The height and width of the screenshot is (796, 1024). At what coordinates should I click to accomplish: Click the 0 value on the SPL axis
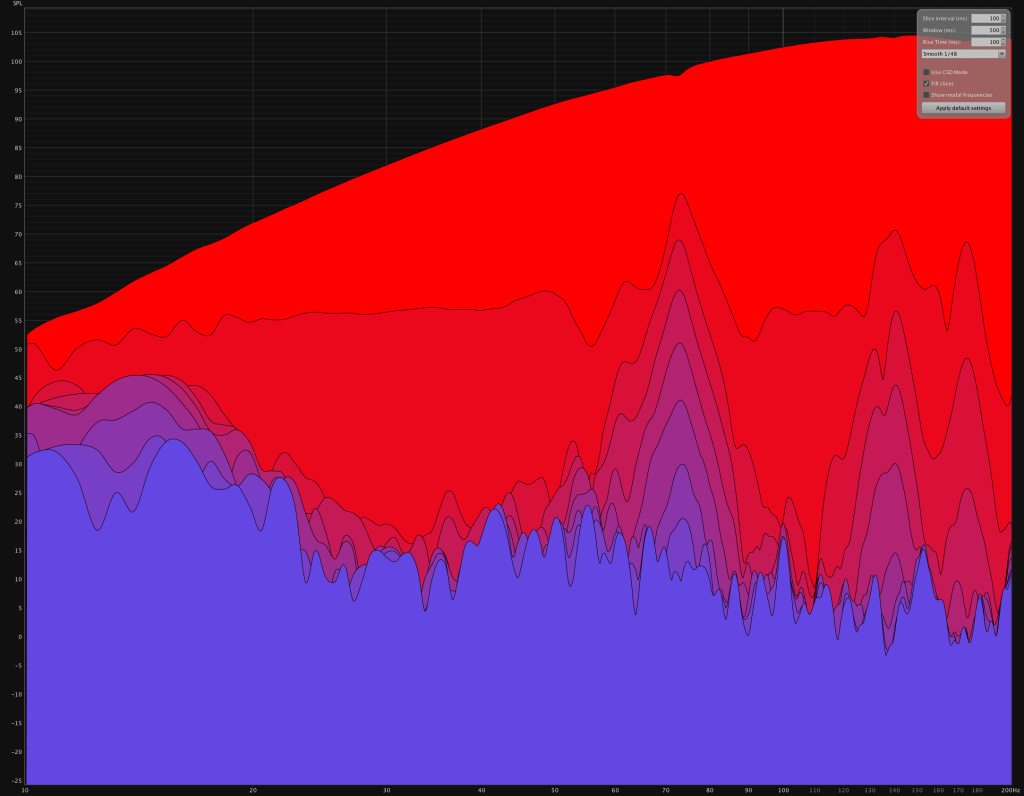pyautogui.click(x=18, y=637)
